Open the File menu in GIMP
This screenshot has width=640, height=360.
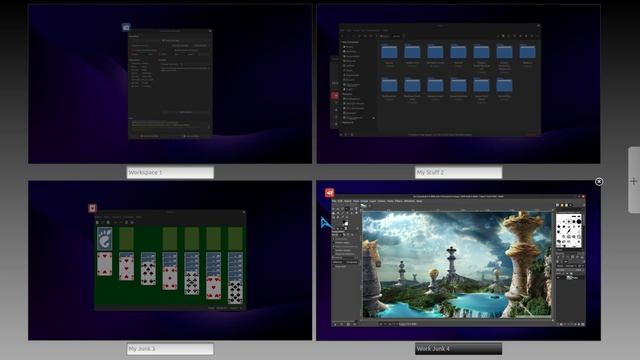pyautogui.click(x=334, y=201)
